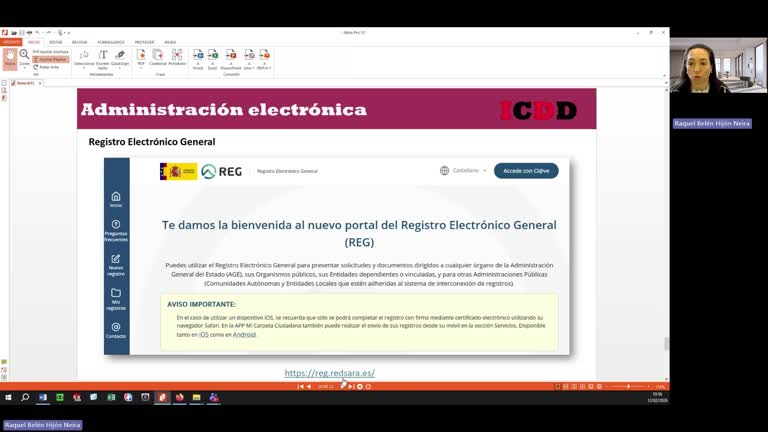The image size is (768, 432).
Task: Switch to the FORMULARIOS ribbon tab
Action: coord(111,42)
